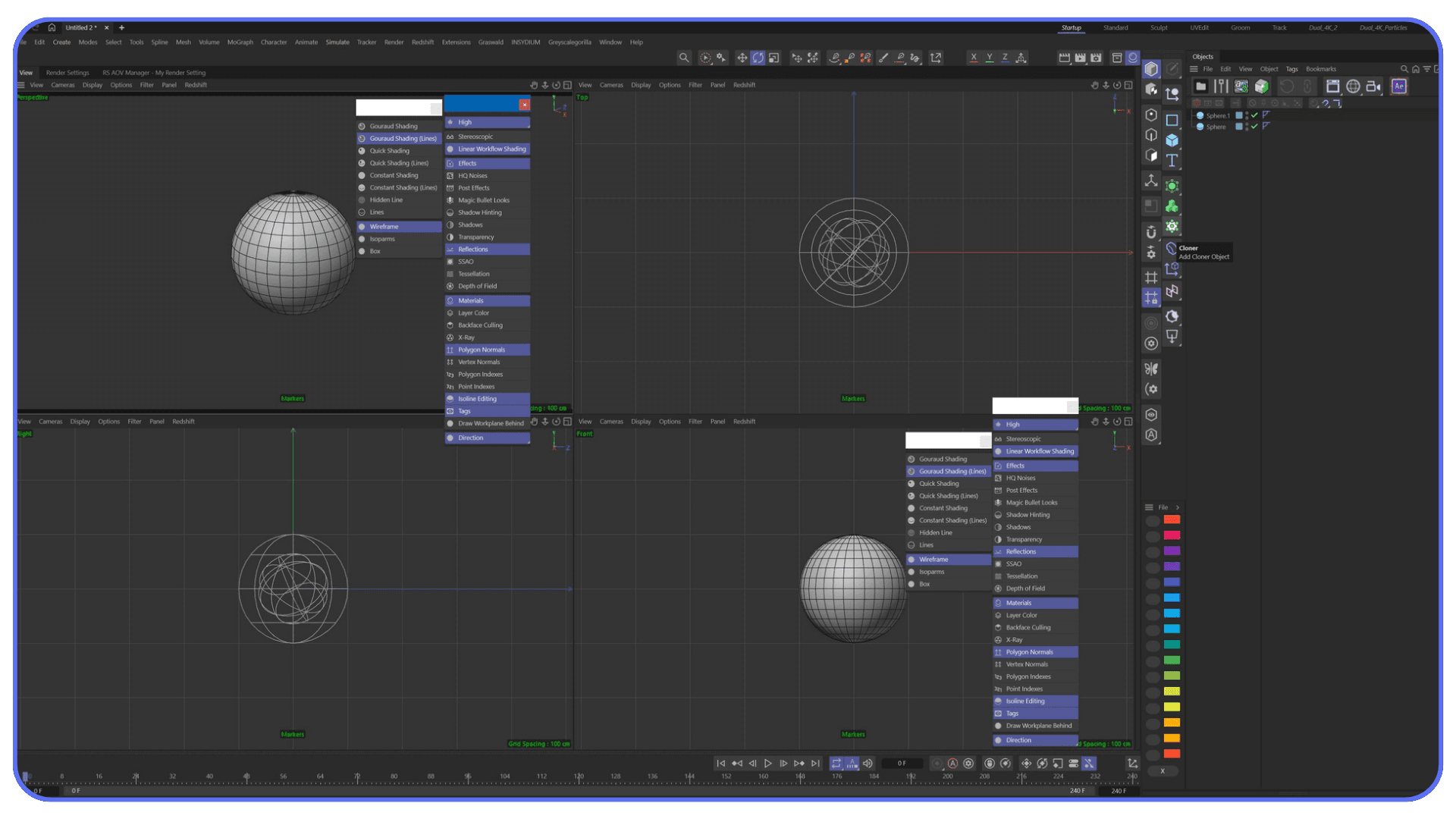This screenshot has height=819, width=1456.
Task: Open the Display menu of the perspective viewport
Action: (93, 85)
